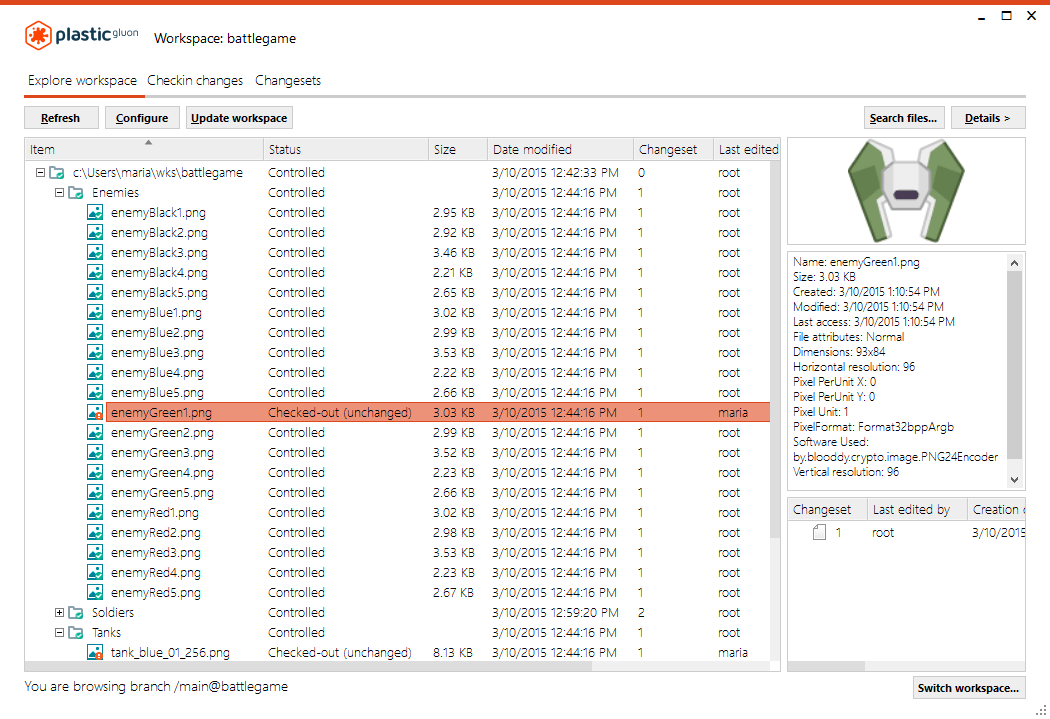
Task: Open Search files...
Action: tap(904, 118)
